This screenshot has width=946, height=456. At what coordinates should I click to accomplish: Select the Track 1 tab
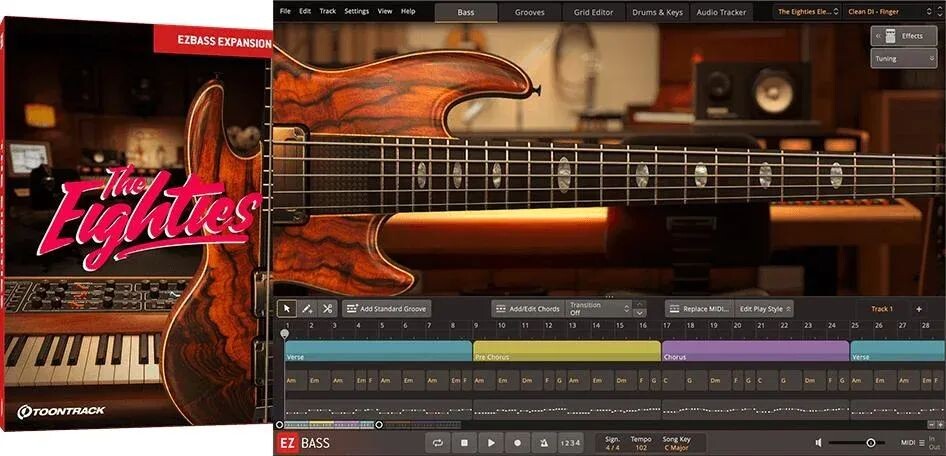(881, 309)
